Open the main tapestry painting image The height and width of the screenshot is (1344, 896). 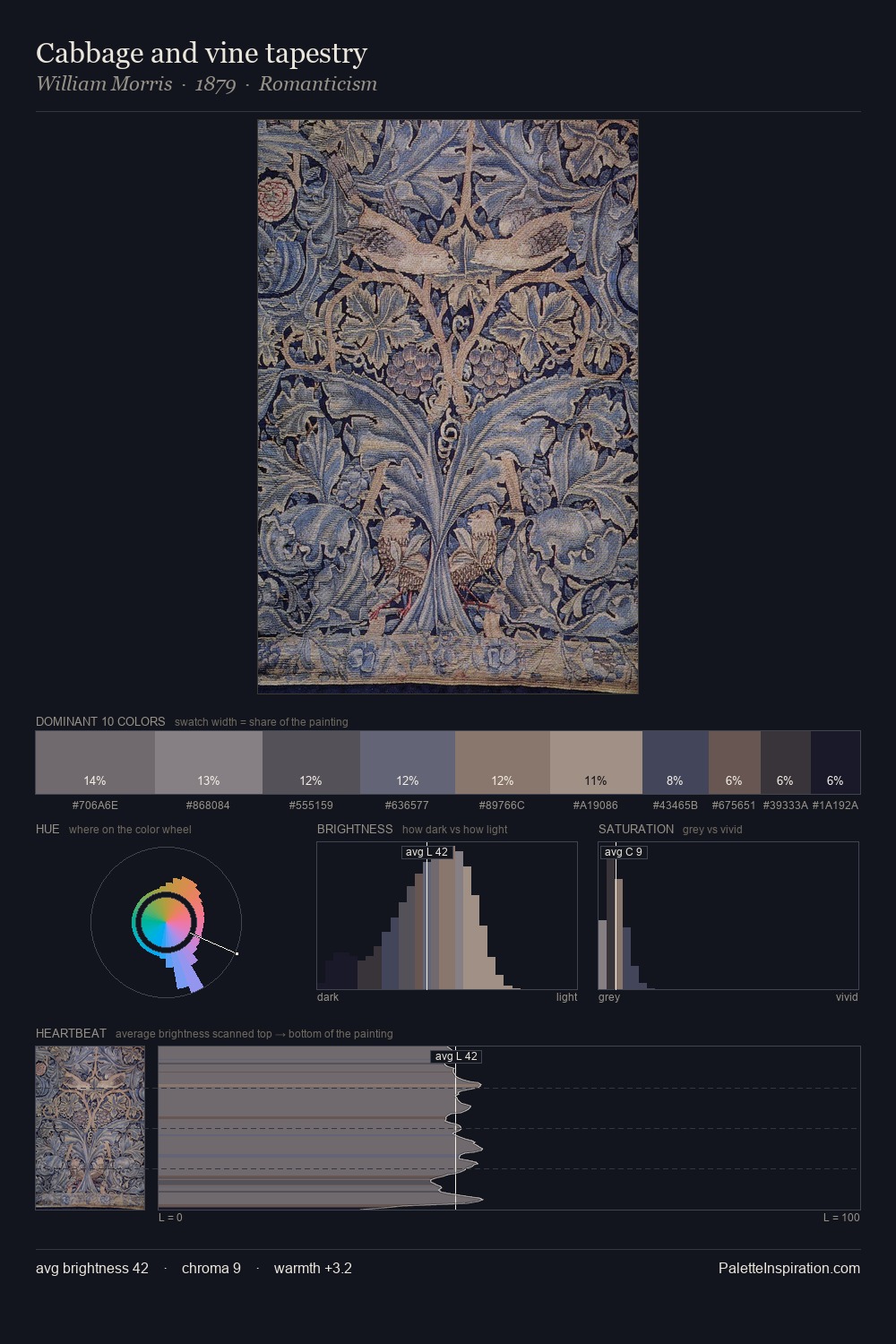(448, 407)
